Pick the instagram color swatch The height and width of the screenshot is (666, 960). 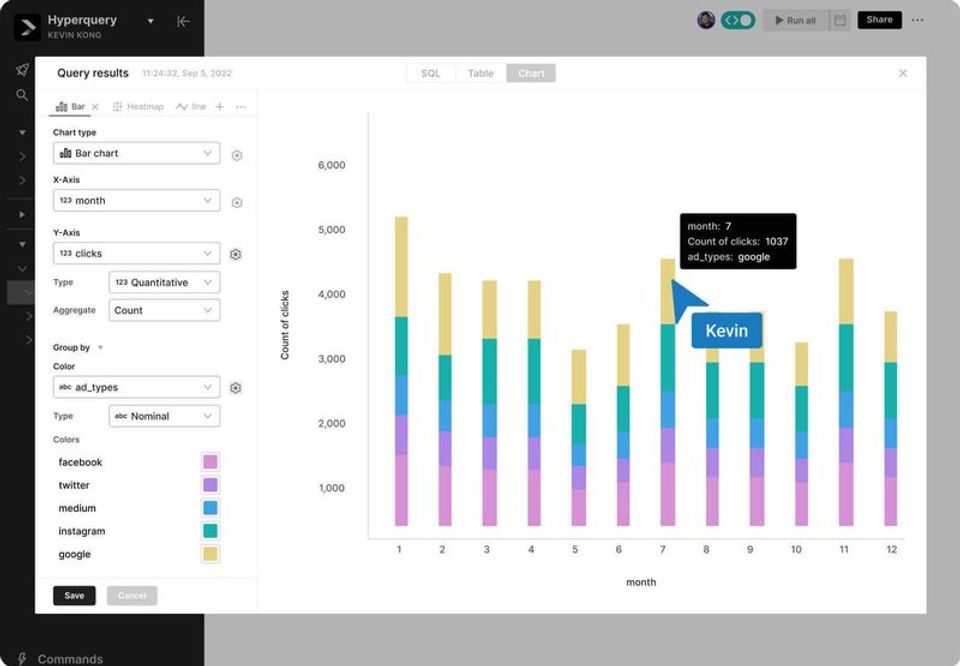point(210,531)
